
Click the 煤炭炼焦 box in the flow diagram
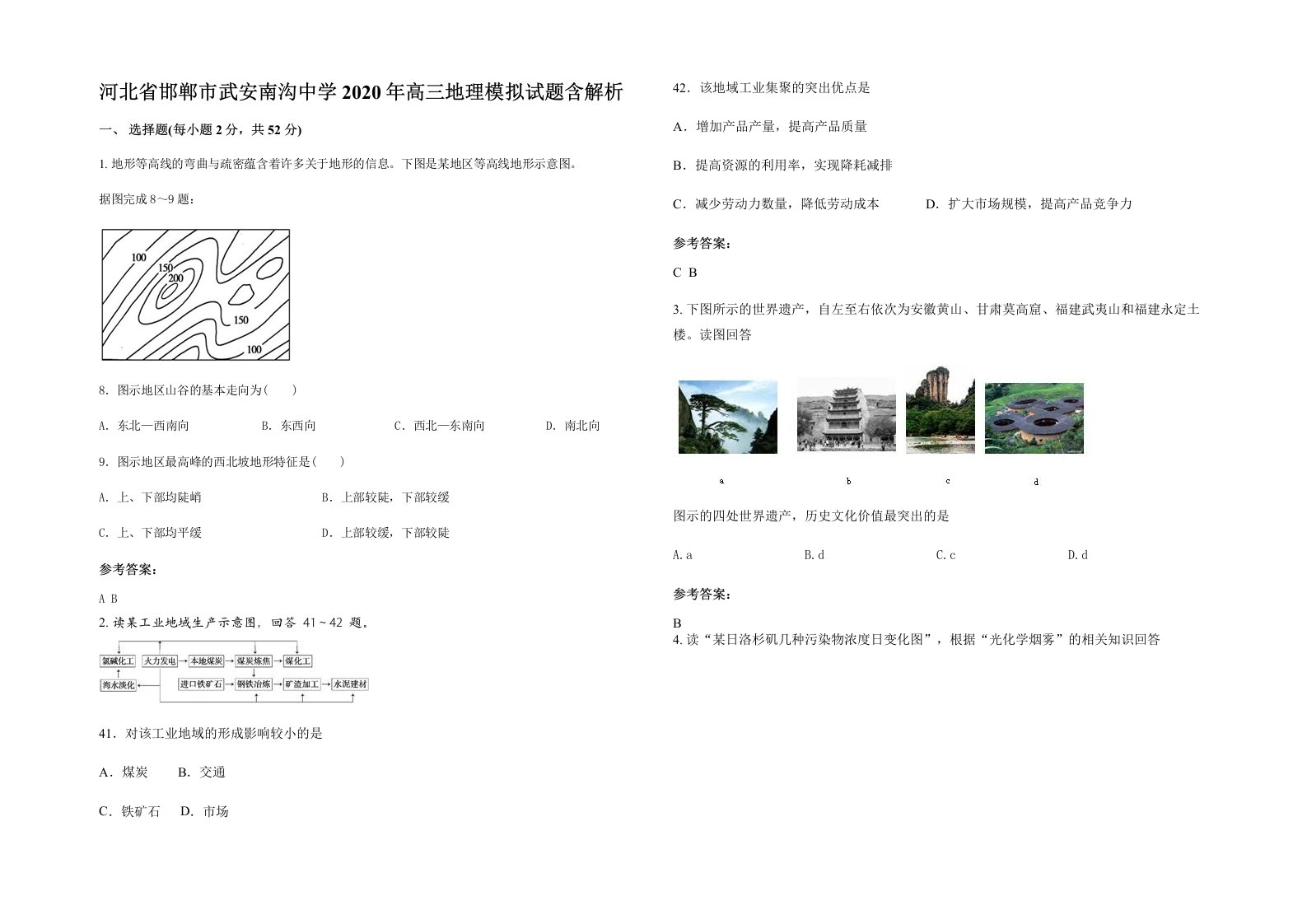(x=254, y=661)
